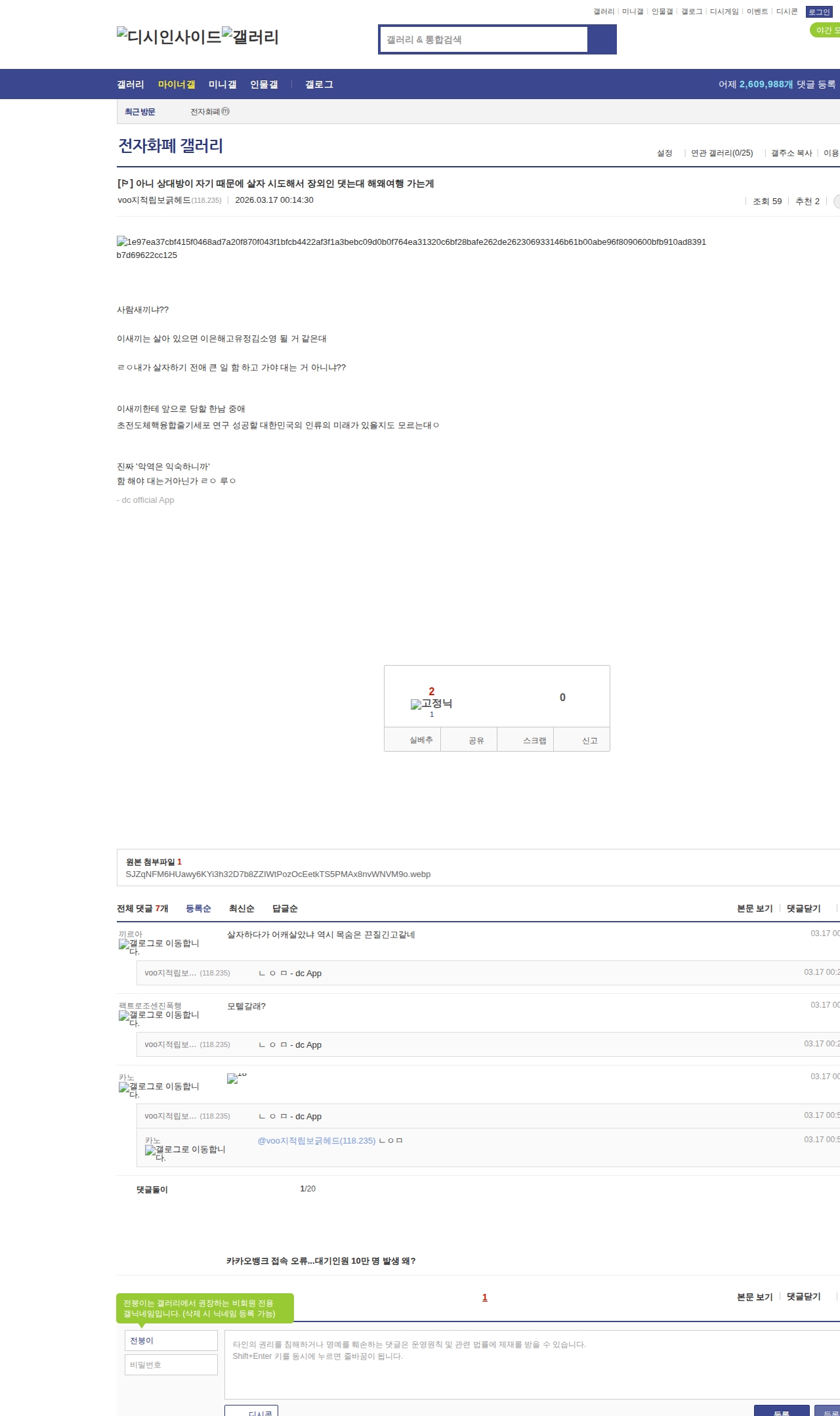Screen dimensions: 840x1416
Task: Open gallog icon under 카노's first comment
Action: (x=159, y=1090)
